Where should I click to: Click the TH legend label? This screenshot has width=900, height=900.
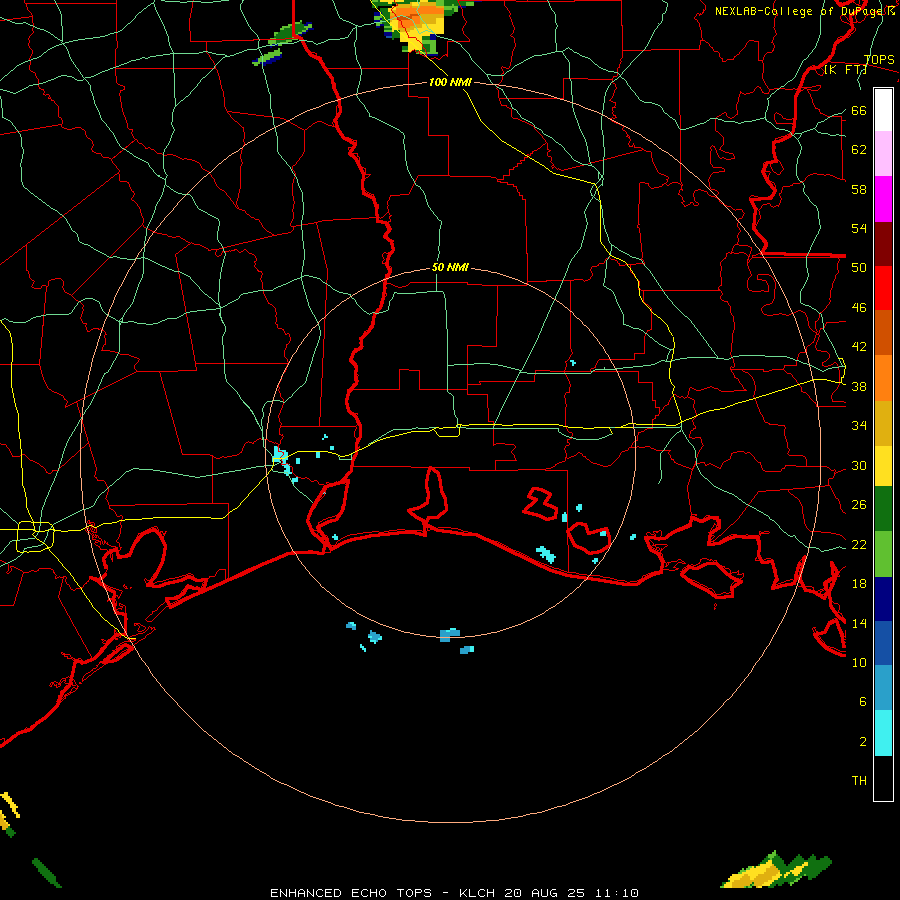[x=859, y=781]
